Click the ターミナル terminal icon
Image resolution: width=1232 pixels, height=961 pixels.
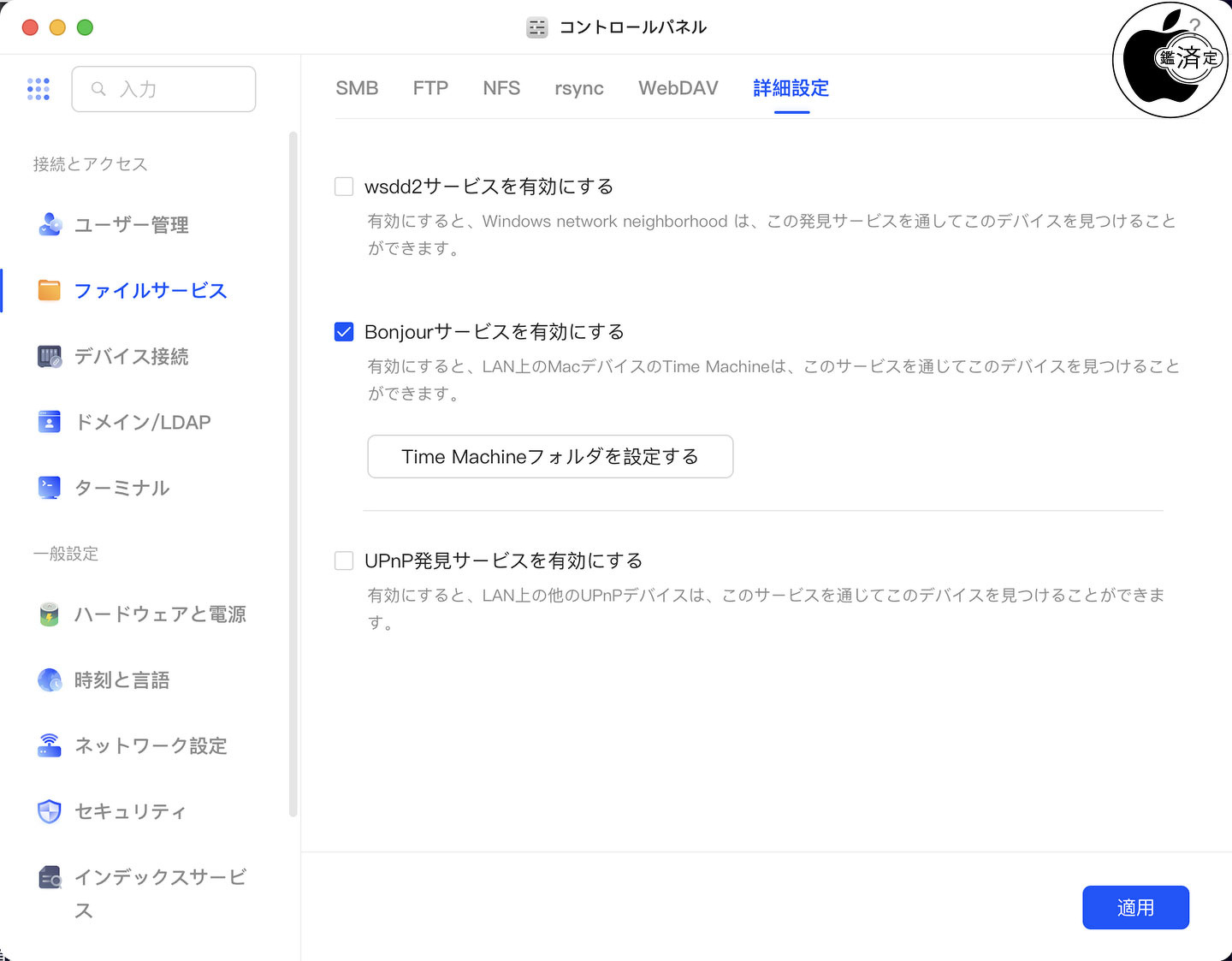coord(50,488)
